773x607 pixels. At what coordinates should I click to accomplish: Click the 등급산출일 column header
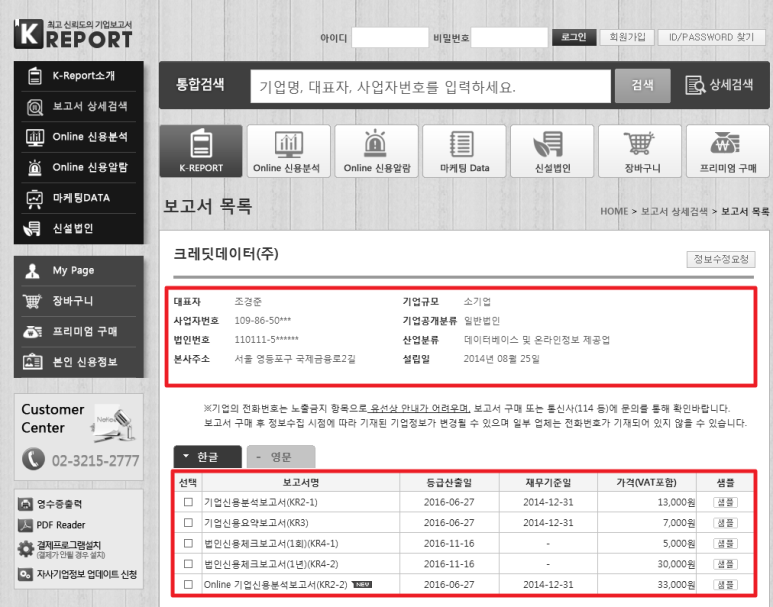point(449,482)
